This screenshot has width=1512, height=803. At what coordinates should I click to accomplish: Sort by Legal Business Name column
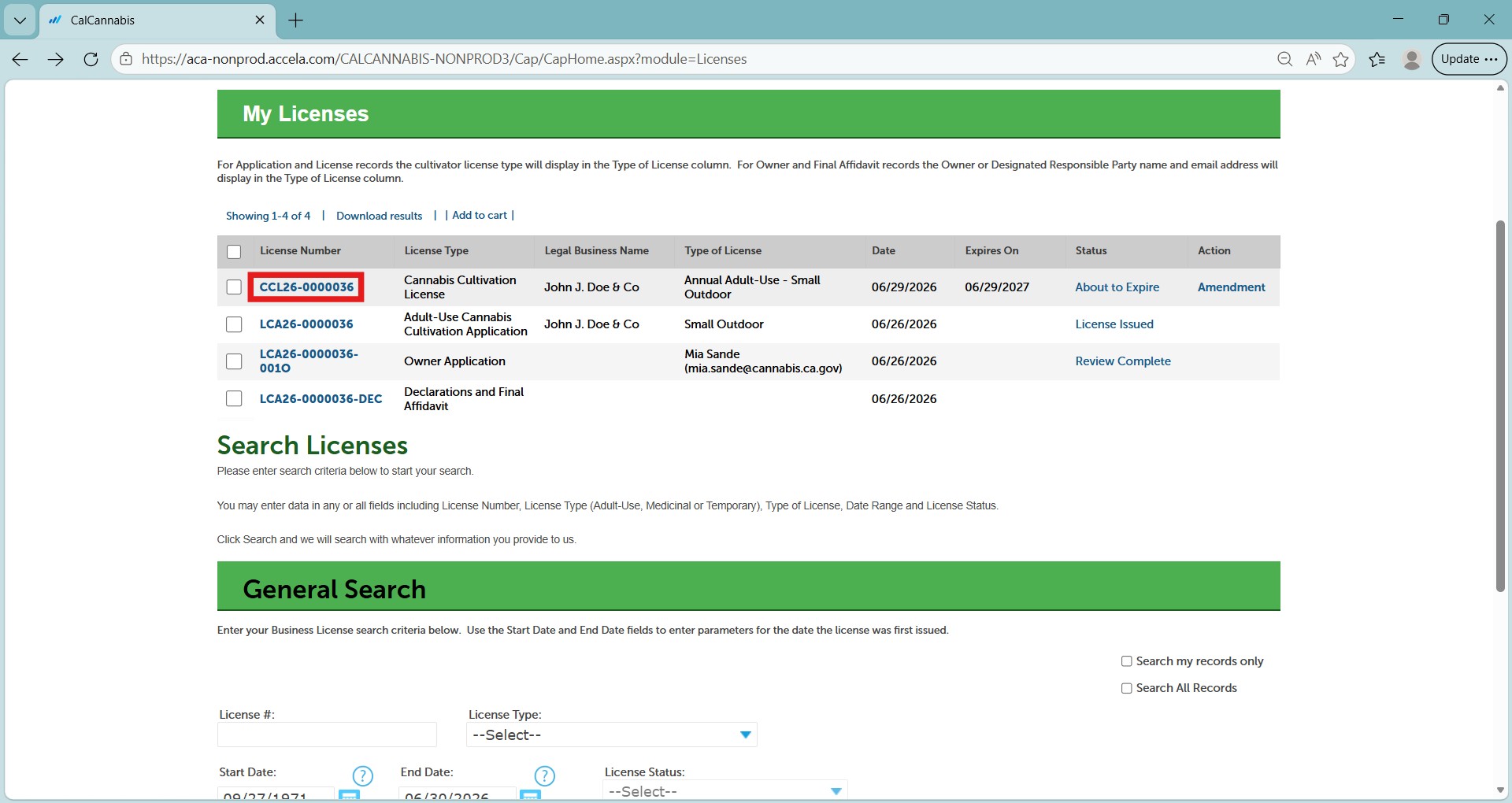pyautogui.click(x=596, y=250)
